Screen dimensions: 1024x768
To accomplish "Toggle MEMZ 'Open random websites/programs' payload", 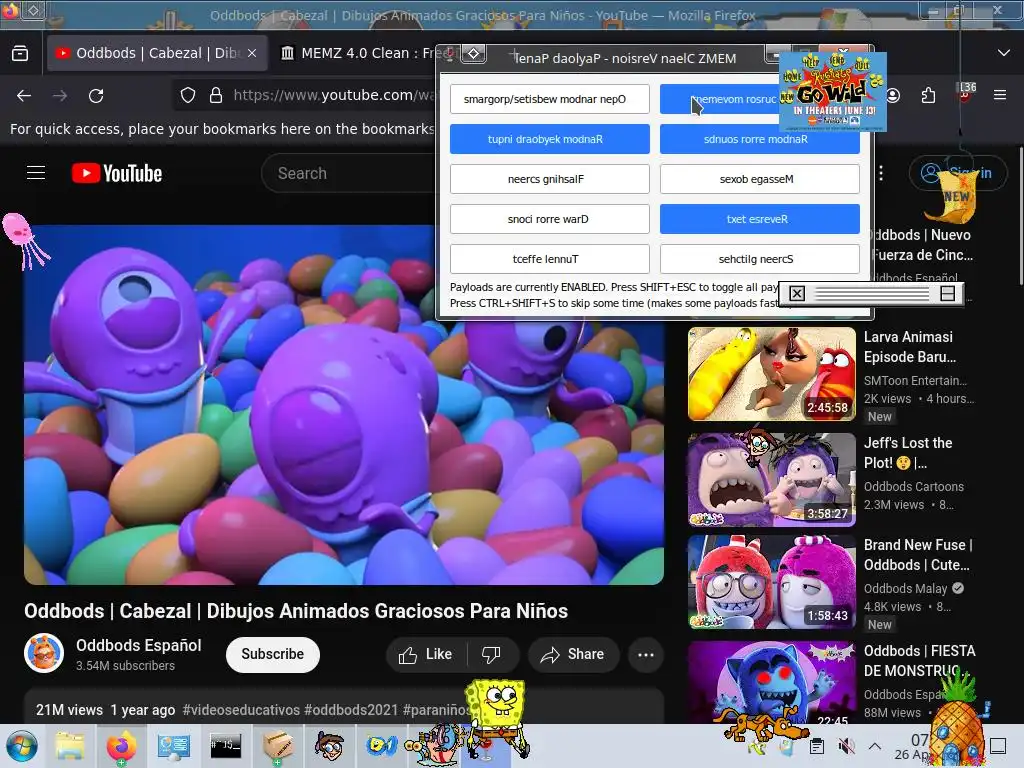I will coord(550,99).
